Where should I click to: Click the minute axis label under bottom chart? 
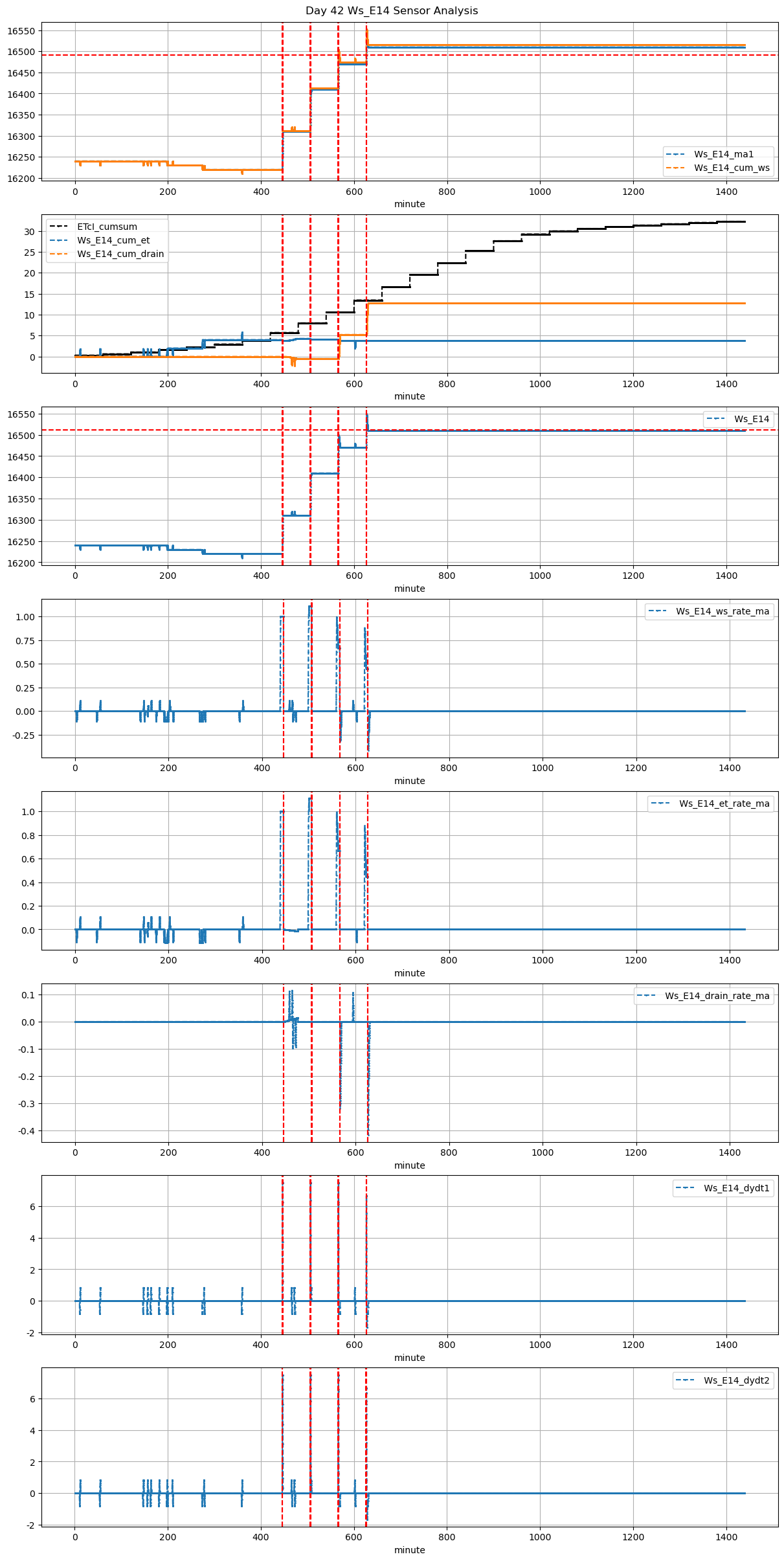pyautogui.click(x=409, y=1550)
